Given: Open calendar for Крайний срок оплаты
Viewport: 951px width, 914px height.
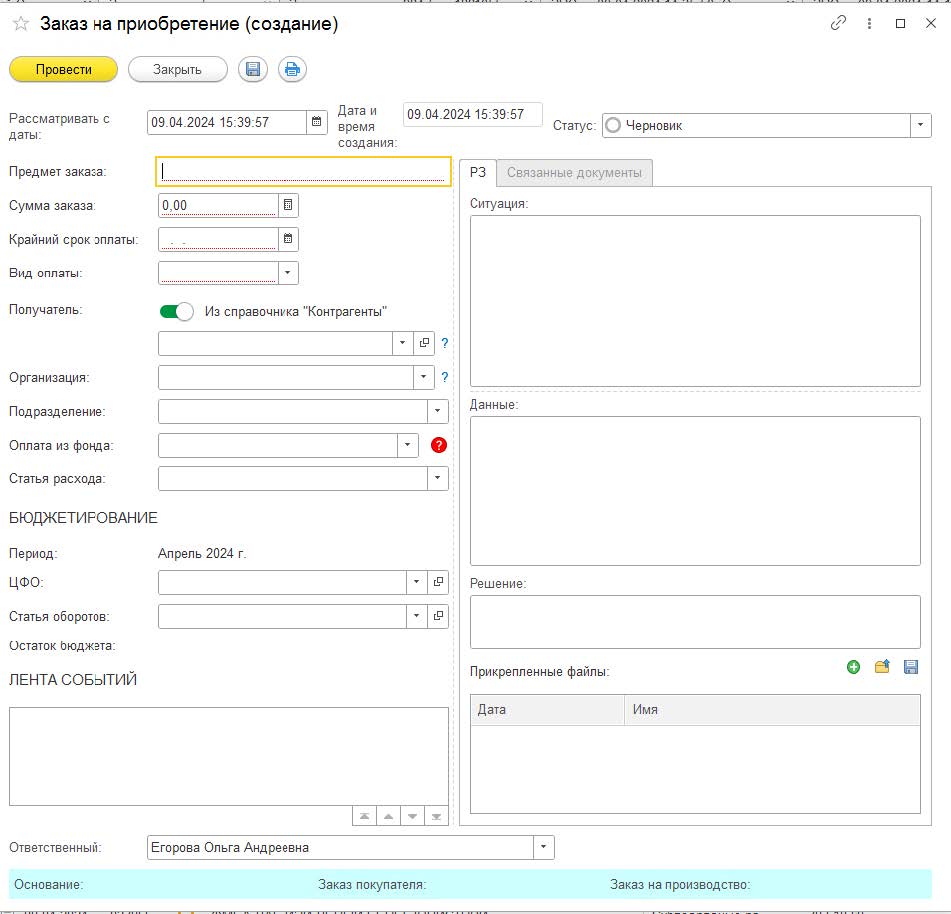Looking at the screenshot, I should (x=288, y=239).
